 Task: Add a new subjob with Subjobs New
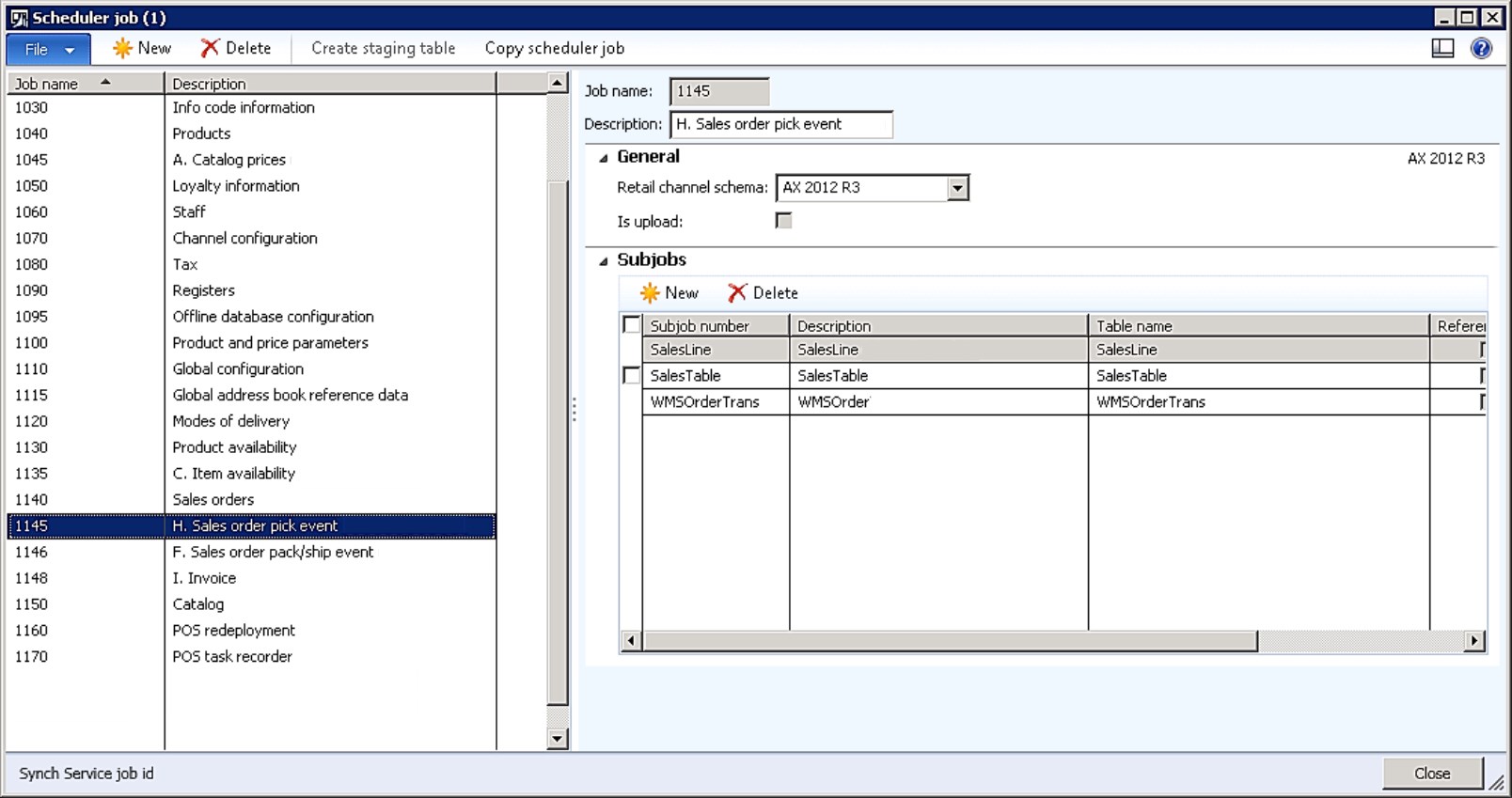pos(669,293)
